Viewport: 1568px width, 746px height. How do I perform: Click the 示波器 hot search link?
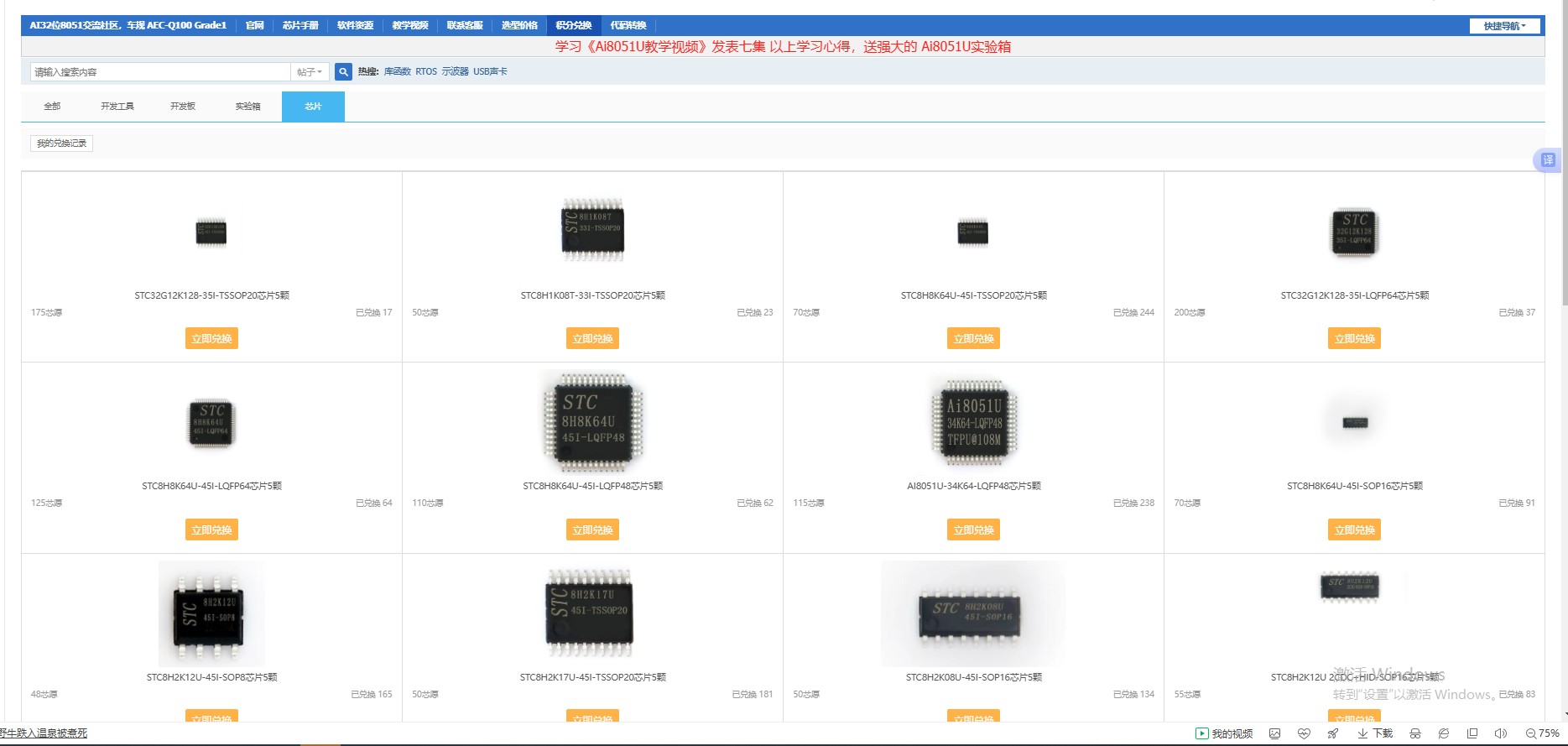[455, 72]
